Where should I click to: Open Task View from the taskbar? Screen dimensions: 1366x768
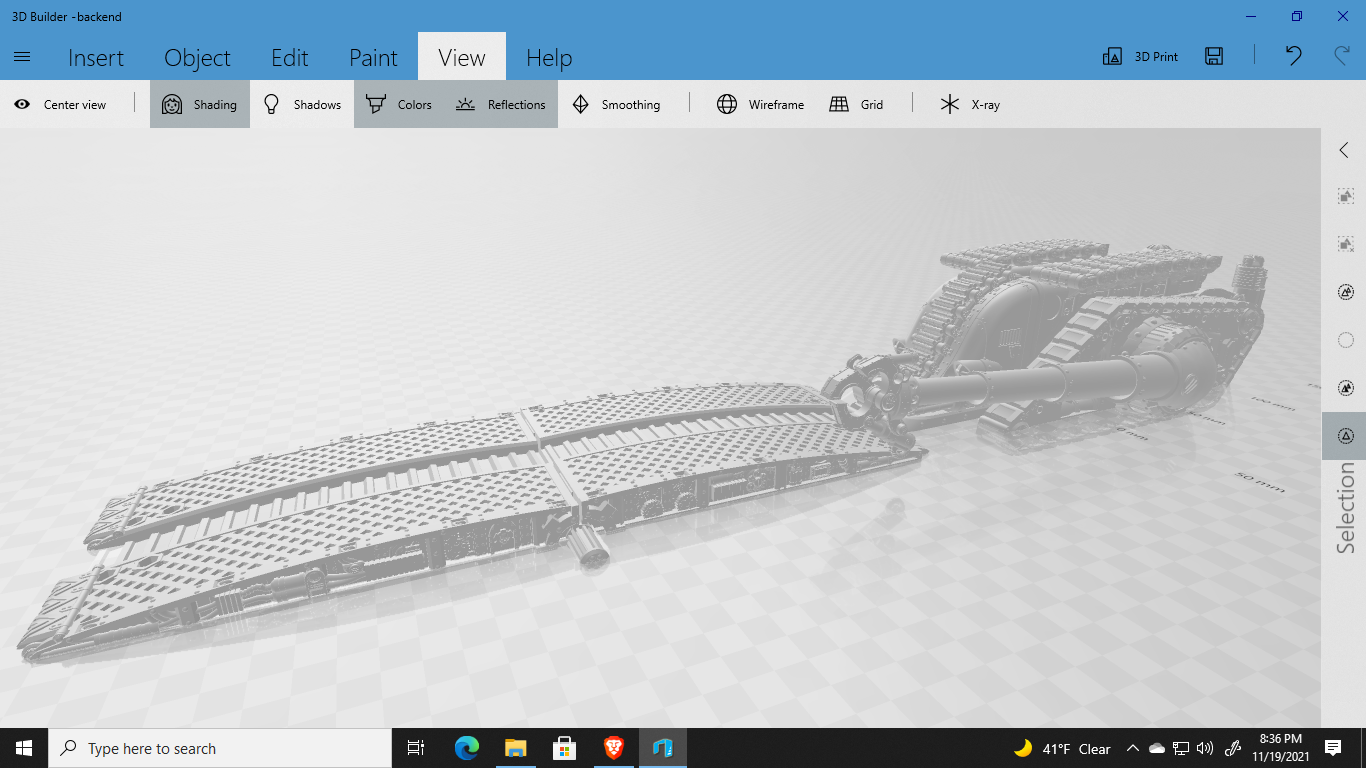tap(416, 748)
